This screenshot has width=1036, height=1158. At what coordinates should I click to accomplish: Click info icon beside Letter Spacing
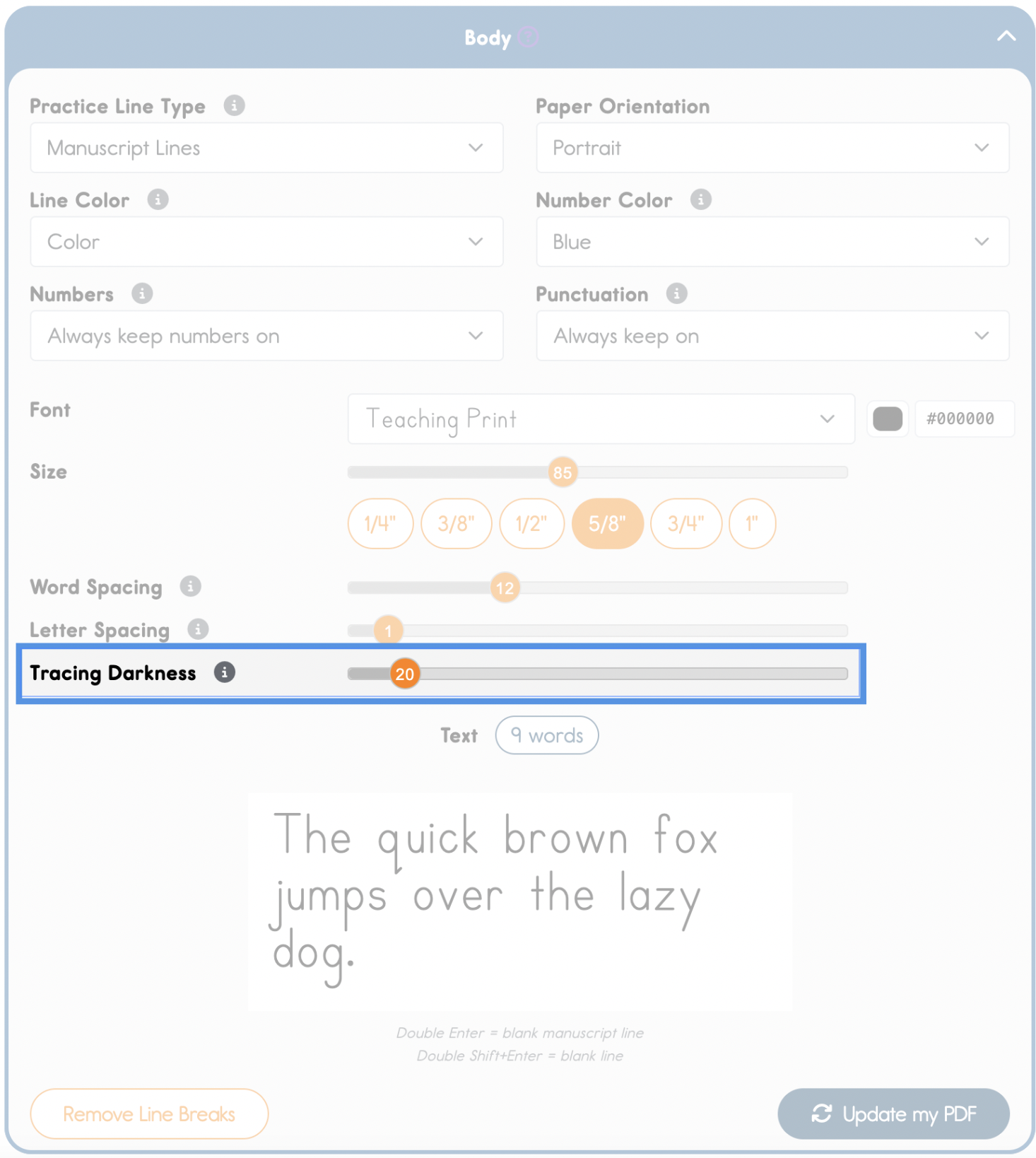coord(198,629)
